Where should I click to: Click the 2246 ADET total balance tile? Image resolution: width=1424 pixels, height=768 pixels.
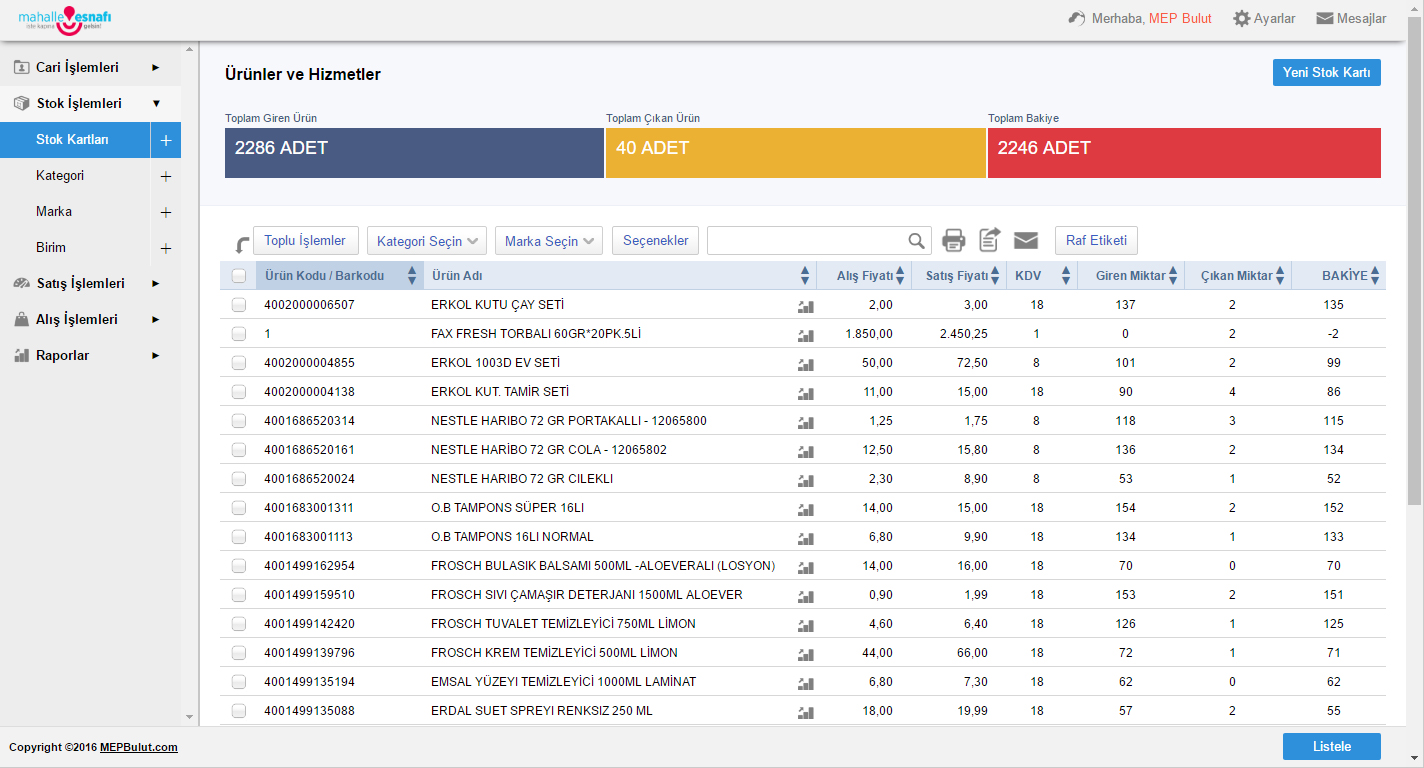[x=1185, y=153]
